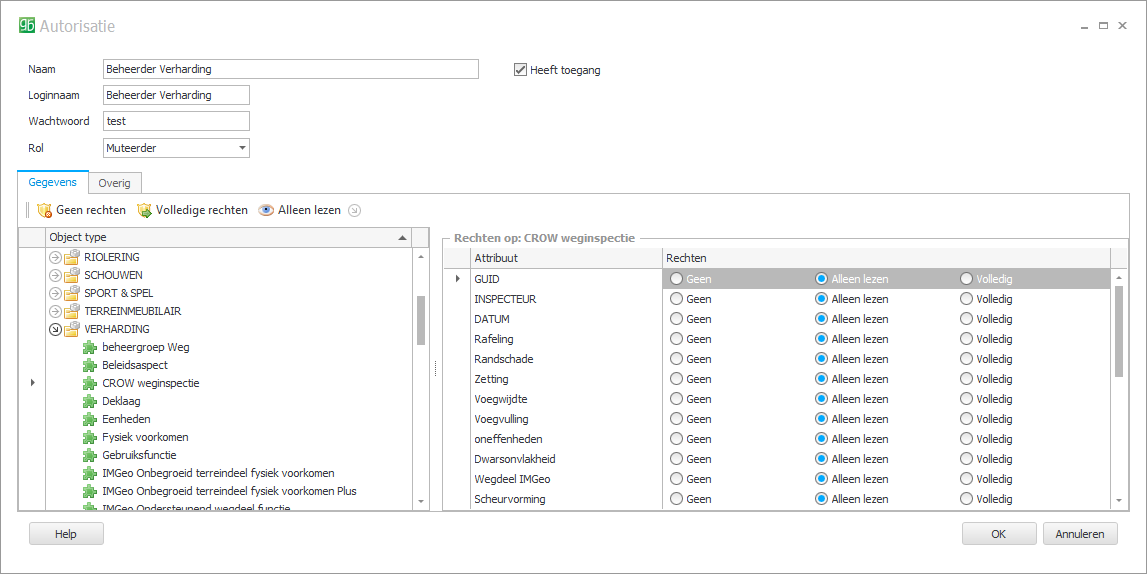The height and width of the screenshot is (574, 1147).
Task: Expand the SCHOUWEN tree node
Action: point(56,276)
